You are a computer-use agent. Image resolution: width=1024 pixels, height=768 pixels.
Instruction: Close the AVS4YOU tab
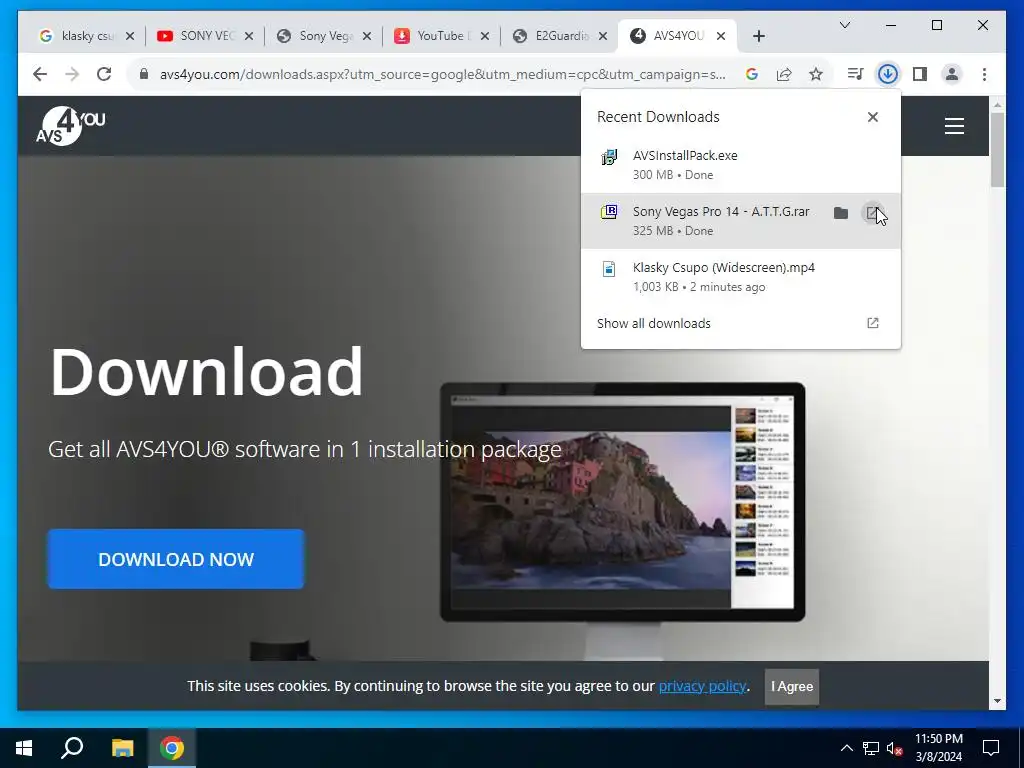[x=721, y=36]
